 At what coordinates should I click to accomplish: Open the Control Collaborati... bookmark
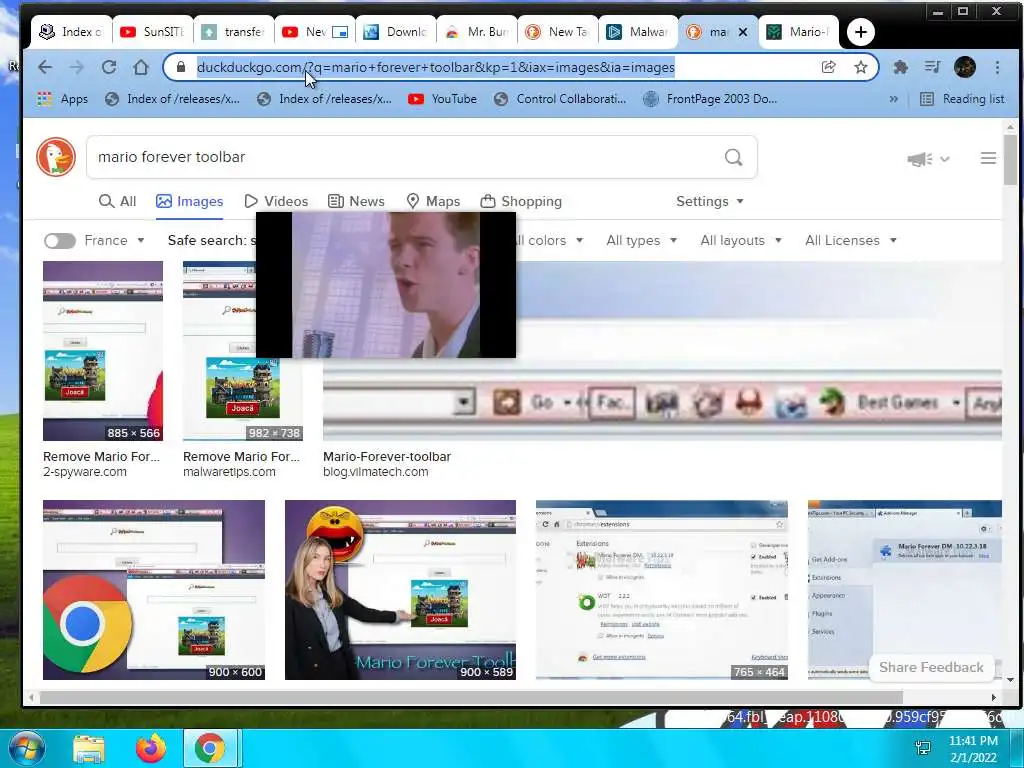560,99
